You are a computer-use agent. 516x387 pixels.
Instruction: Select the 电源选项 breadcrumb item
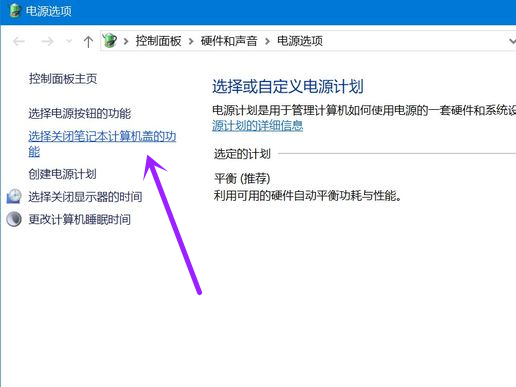pyautogui.click(x=300, y=41)
